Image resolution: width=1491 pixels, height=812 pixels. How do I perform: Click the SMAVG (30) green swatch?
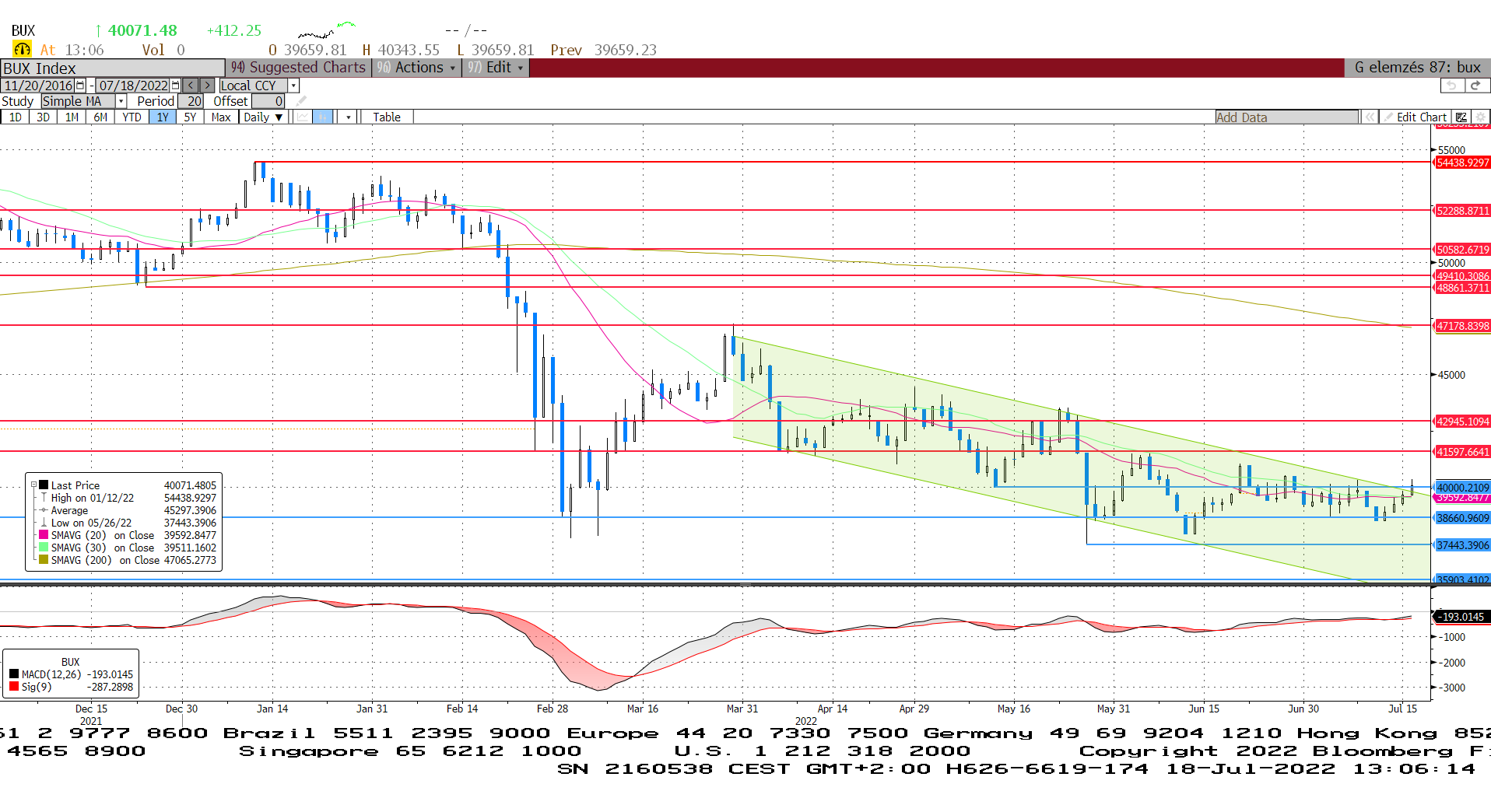coord(44,548)
